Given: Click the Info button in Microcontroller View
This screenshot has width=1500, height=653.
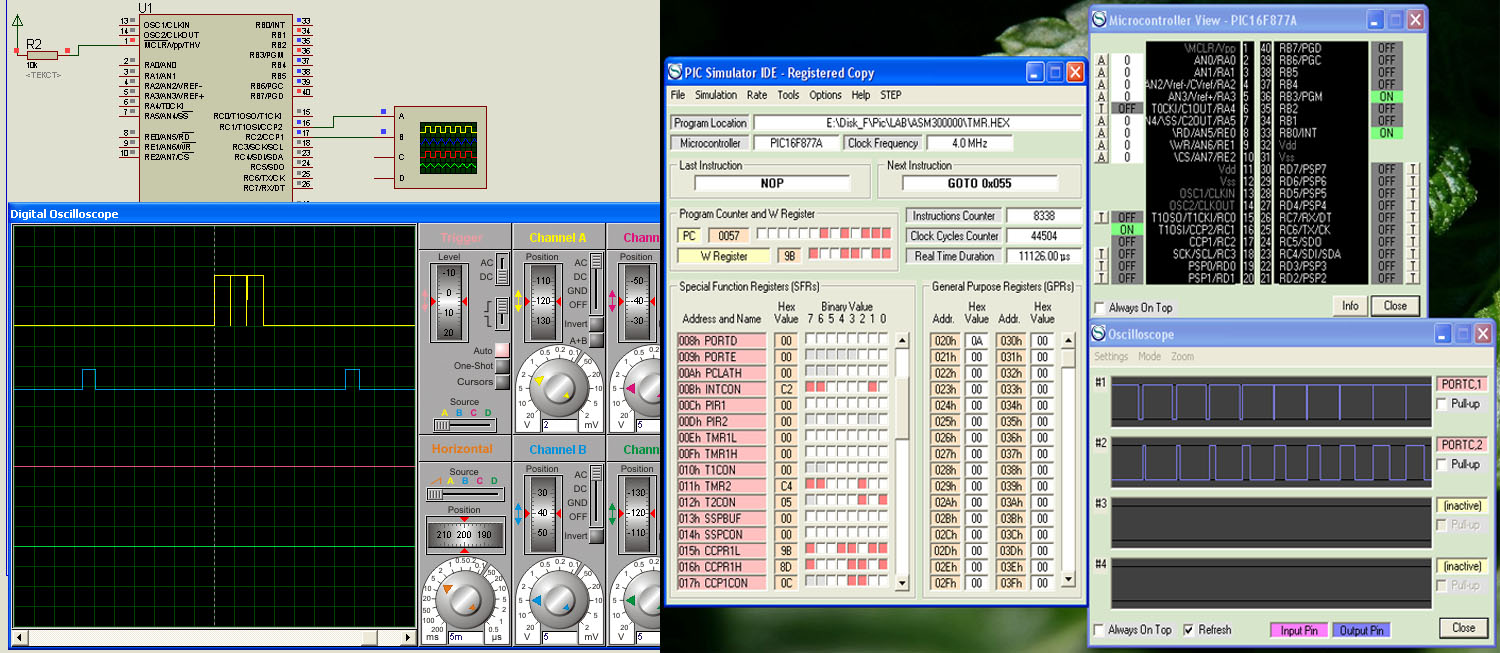Looking at the screenshot, I should (x=1349, y=306).
